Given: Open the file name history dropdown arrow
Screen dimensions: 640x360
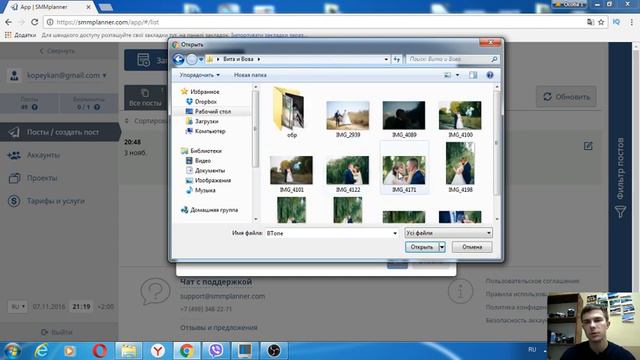Looking at the screenshot, I should pyautogui.click(x=395, y=233).
